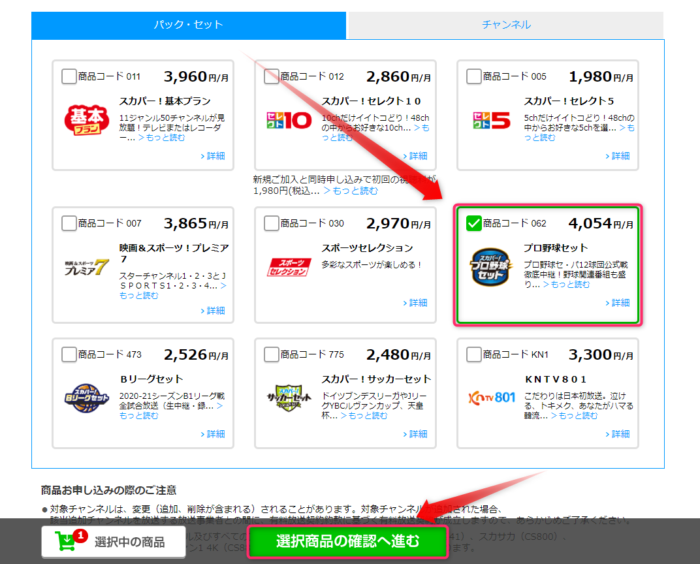Open 詳細 link for セレクト10

(415, 156)
